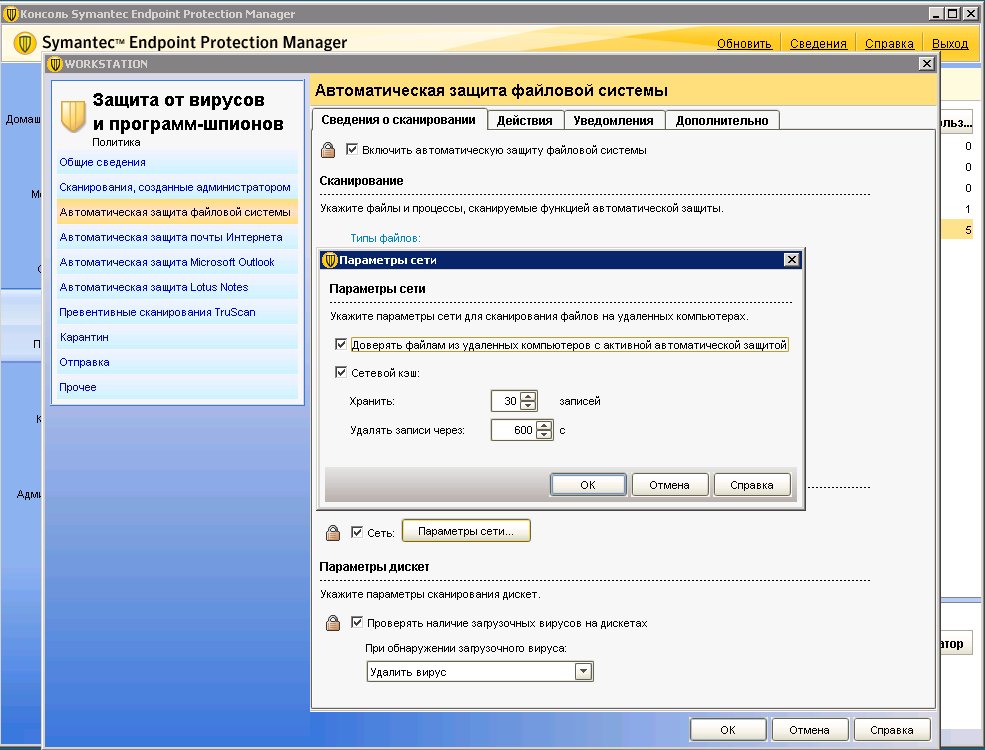Switch to the Сведения о сканировании tab
Image resolution: width=985 pixels, height=750 pixels.
coord(398,119)
